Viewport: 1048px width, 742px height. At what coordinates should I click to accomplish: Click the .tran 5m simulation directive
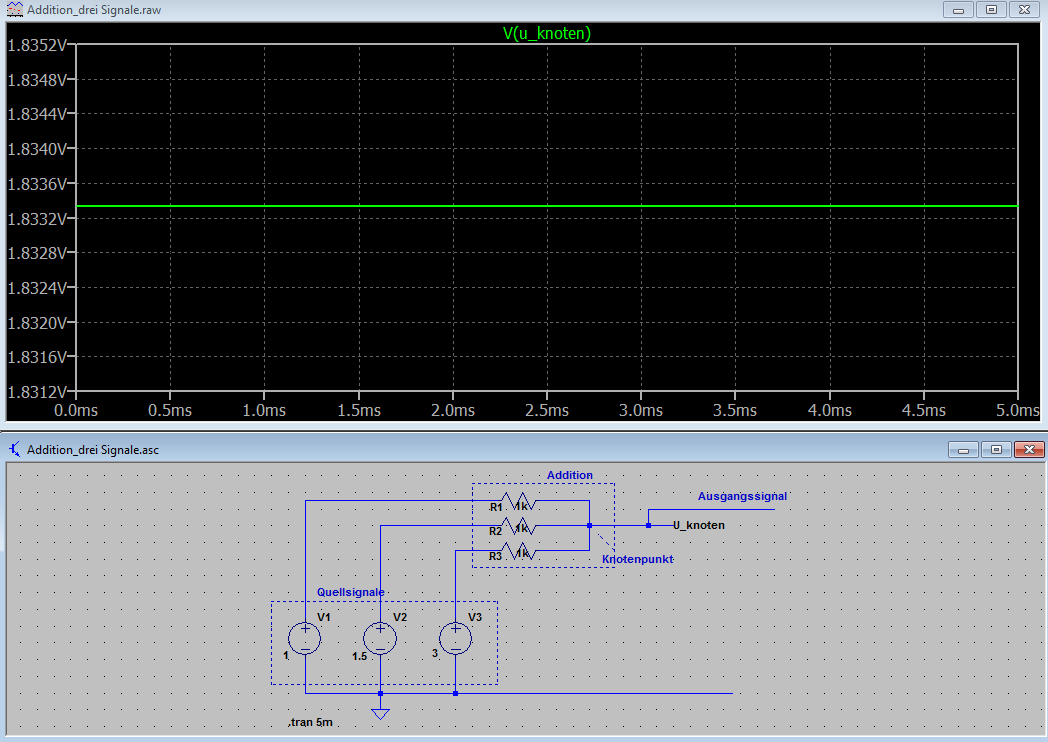coord(310,722)
